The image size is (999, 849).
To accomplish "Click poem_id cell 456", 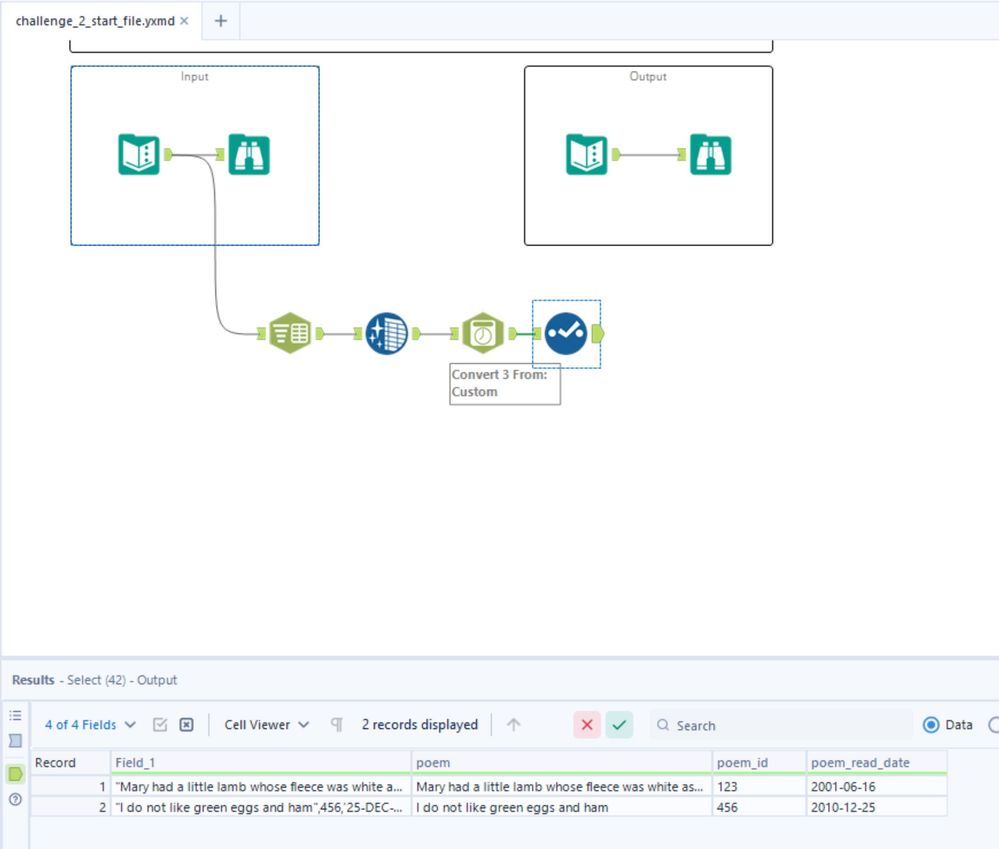I will click(x=759, y=807).
